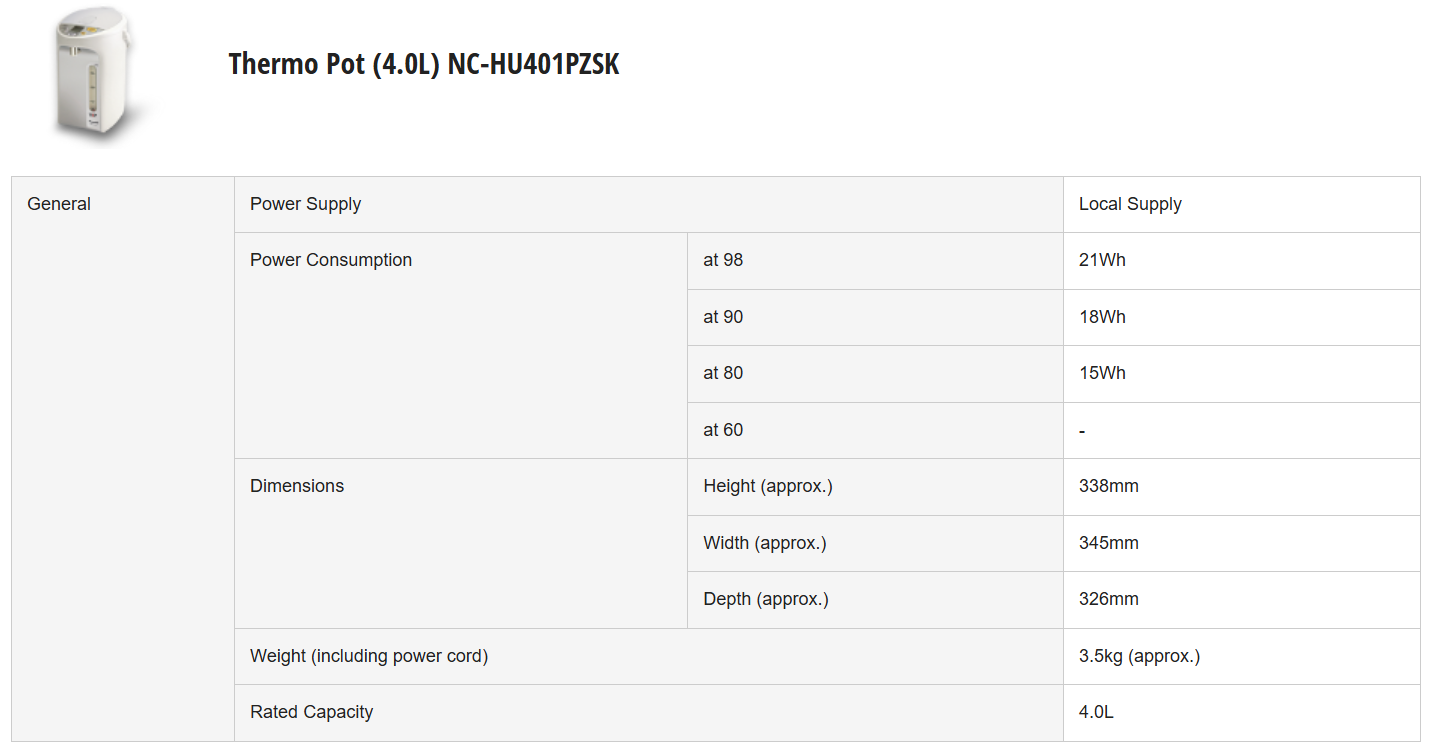Click the 338mm height value
Screen dimensions: 1432x751
tap(1109, 486)
